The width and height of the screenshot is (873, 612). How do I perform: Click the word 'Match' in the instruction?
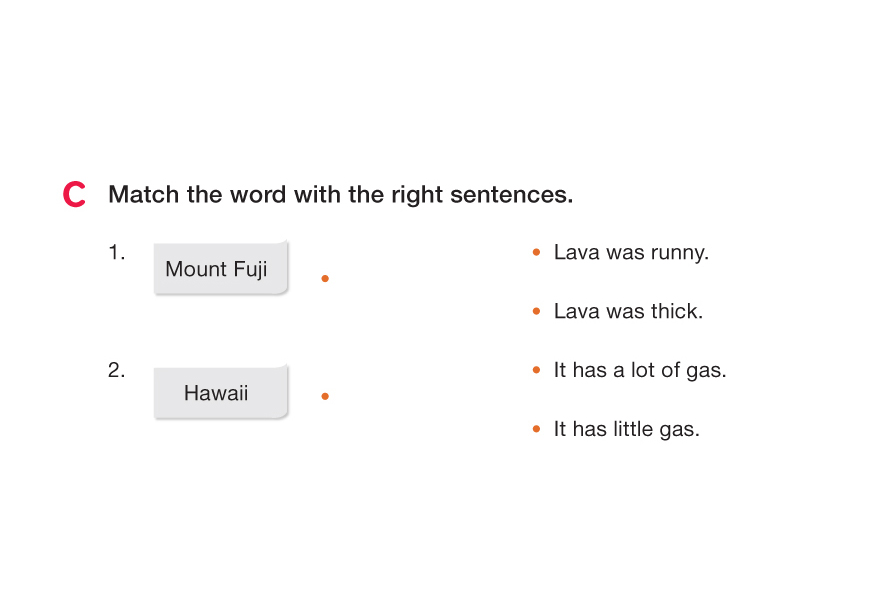pyautogui.click(x=143, y=194)
